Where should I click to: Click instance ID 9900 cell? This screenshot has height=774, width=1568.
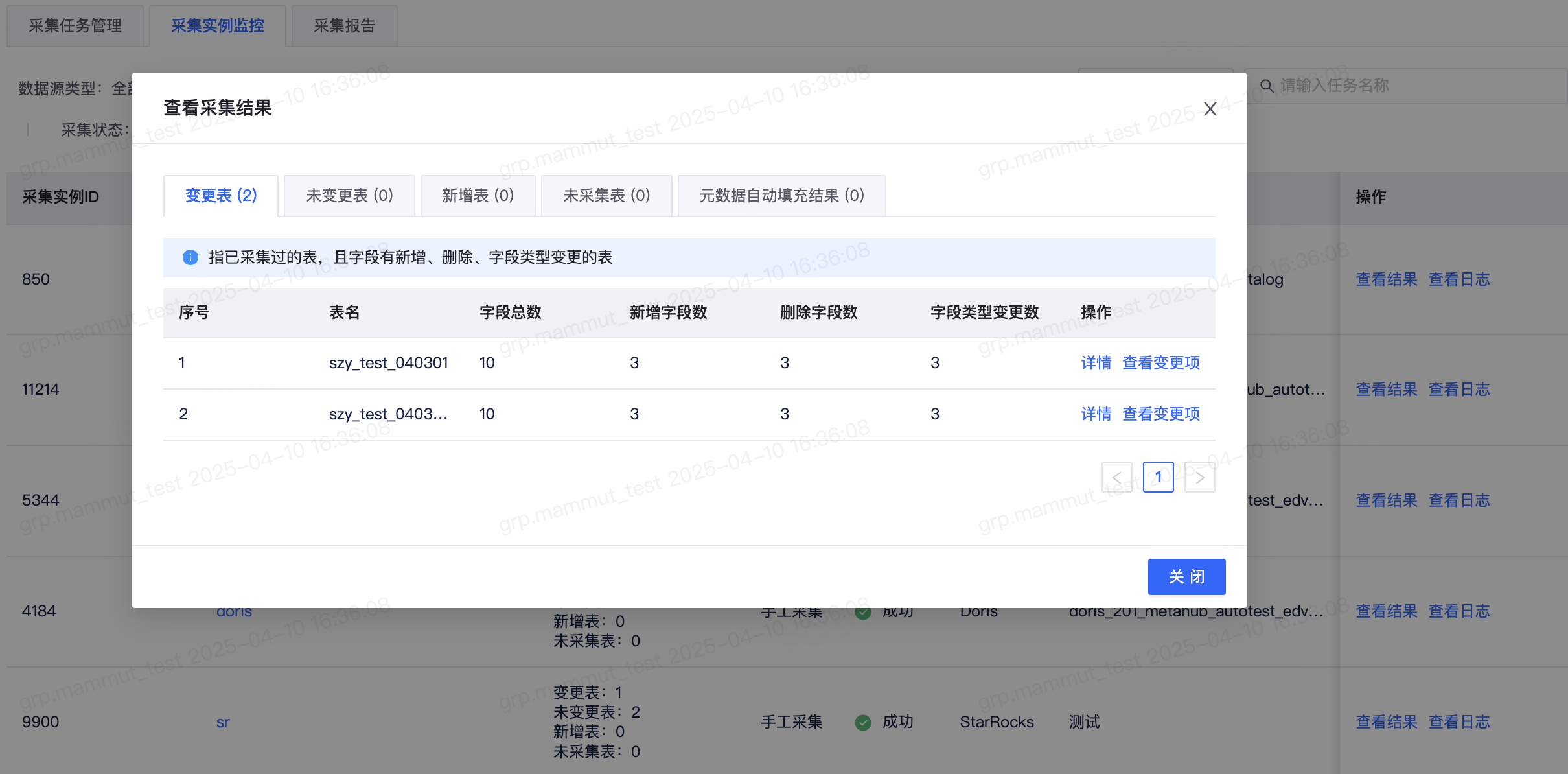pyautogui.click(x=40, y=722)
